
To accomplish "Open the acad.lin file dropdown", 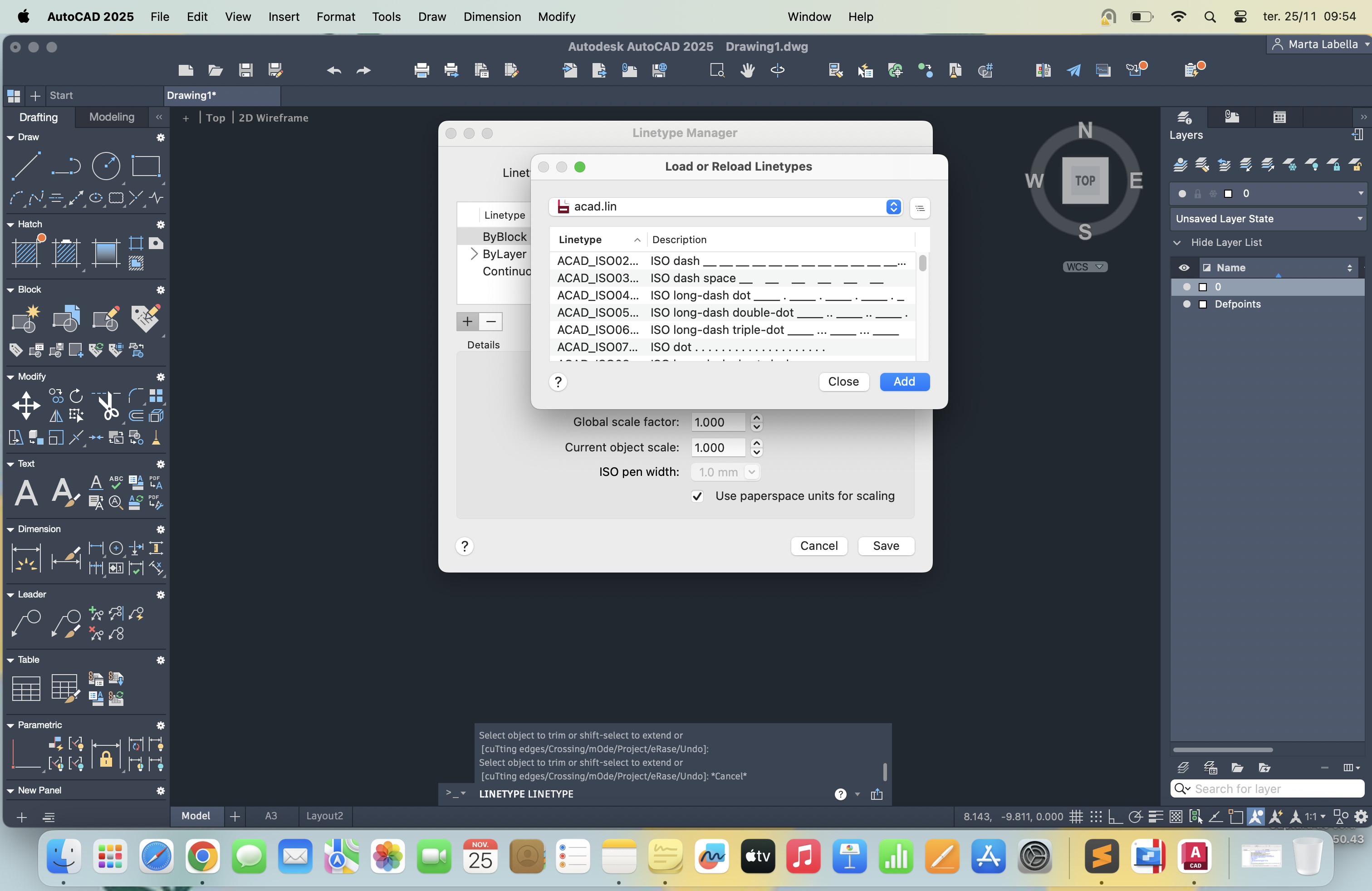I will click(893, 207).
